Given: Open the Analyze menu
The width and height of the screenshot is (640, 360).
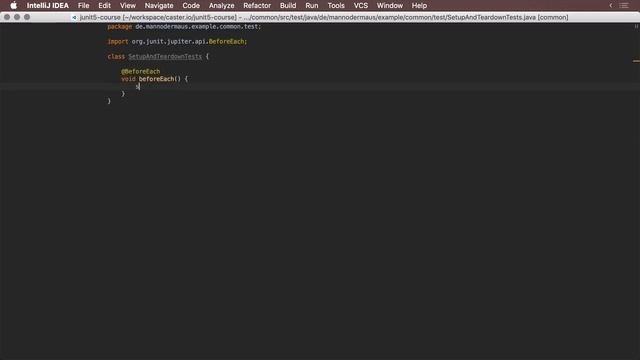Looking at the screenshot, I should click(x=222, y=5).
